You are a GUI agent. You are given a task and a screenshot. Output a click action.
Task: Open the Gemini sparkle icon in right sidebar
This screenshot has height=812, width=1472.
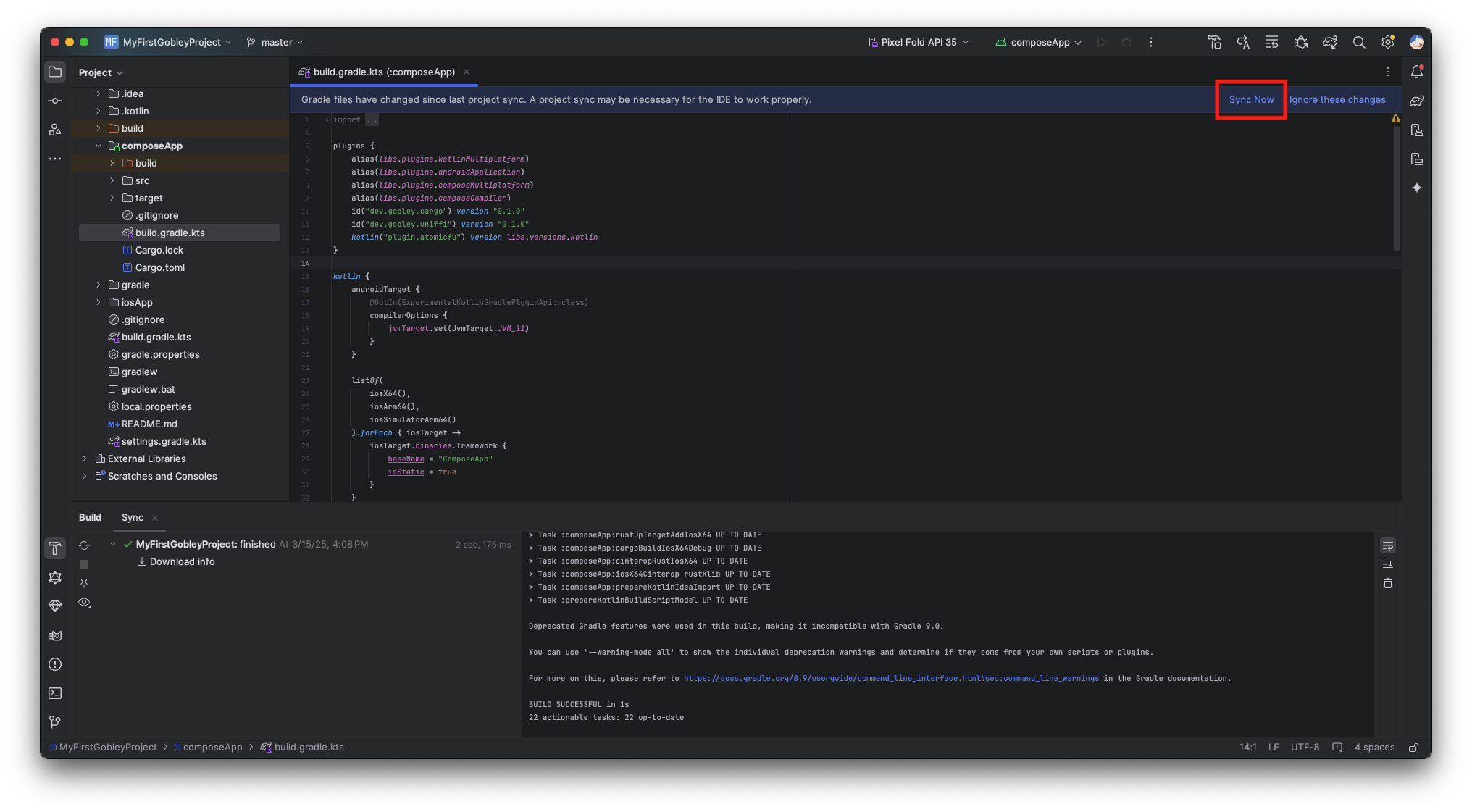(1417, 188)
